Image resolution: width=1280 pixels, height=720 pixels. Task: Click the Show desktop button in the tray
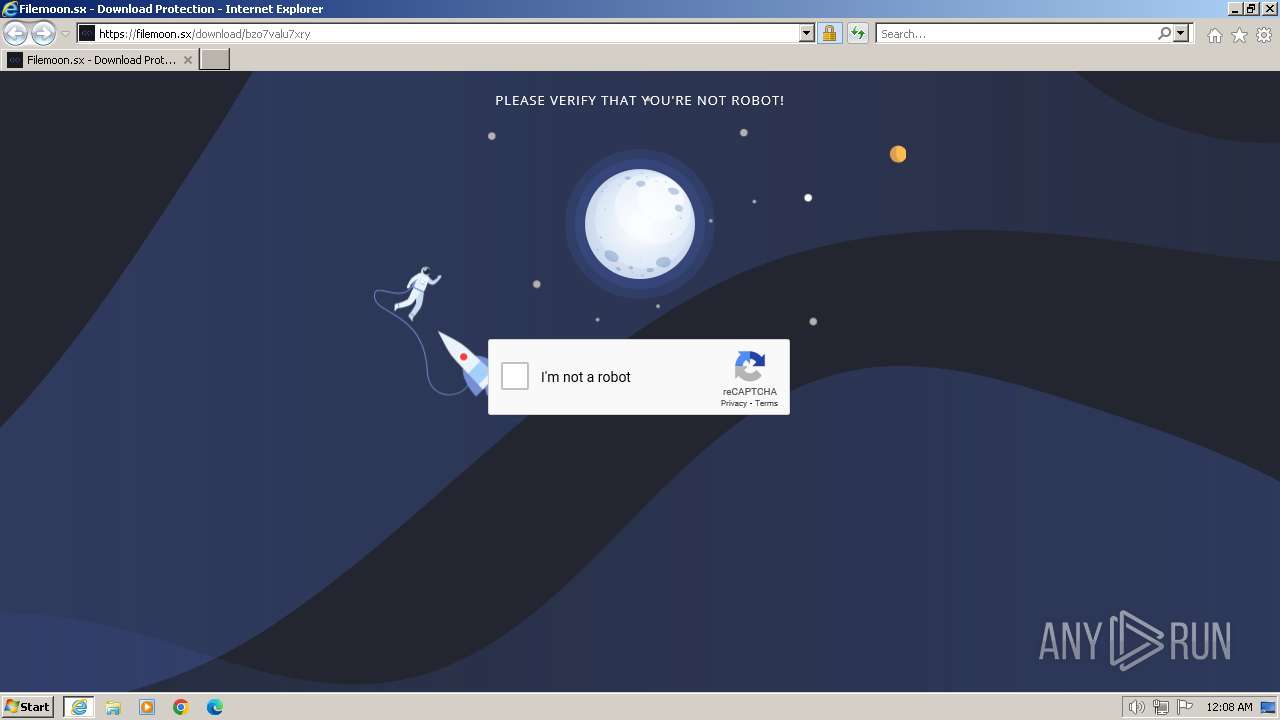[x=1268, y=707]
